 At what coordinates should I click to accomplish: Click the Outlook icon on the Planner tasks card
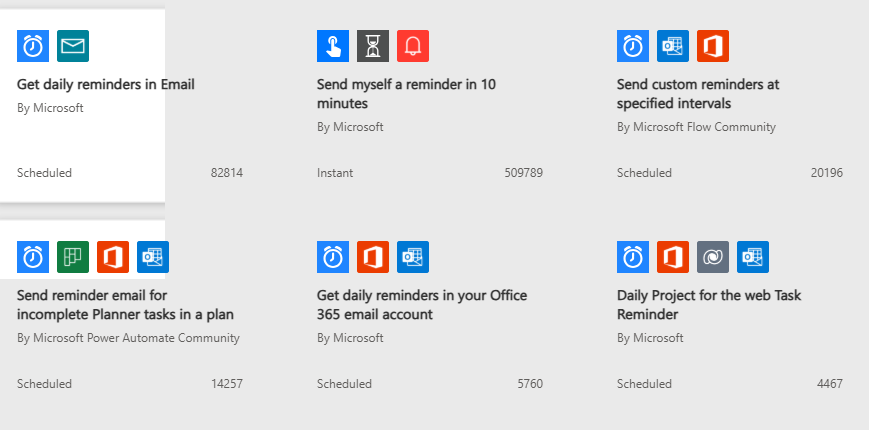pyautogui.click(x=153, y=257)
